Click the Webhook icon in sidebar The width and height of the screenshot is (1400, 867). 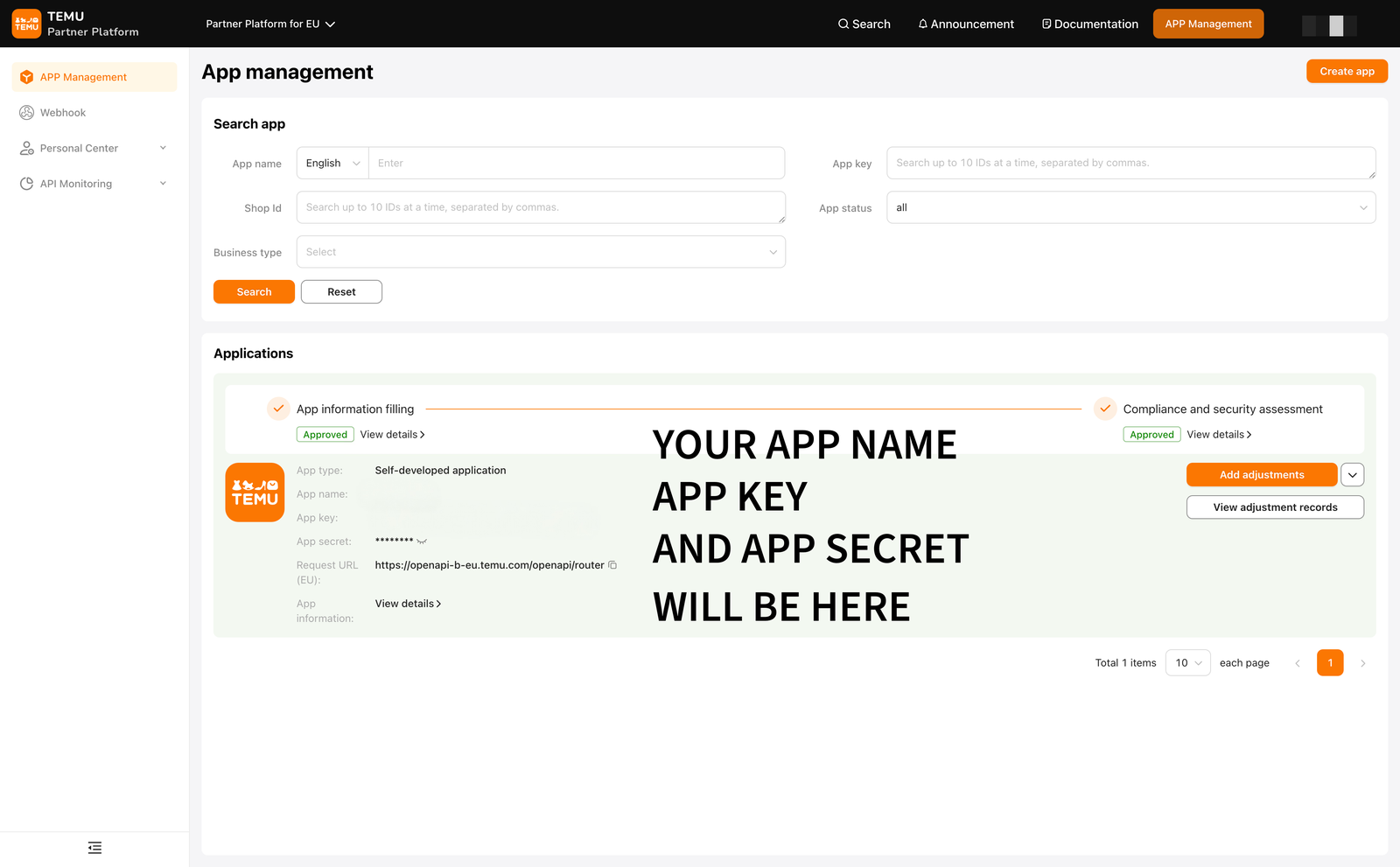[x=26, y=113]
